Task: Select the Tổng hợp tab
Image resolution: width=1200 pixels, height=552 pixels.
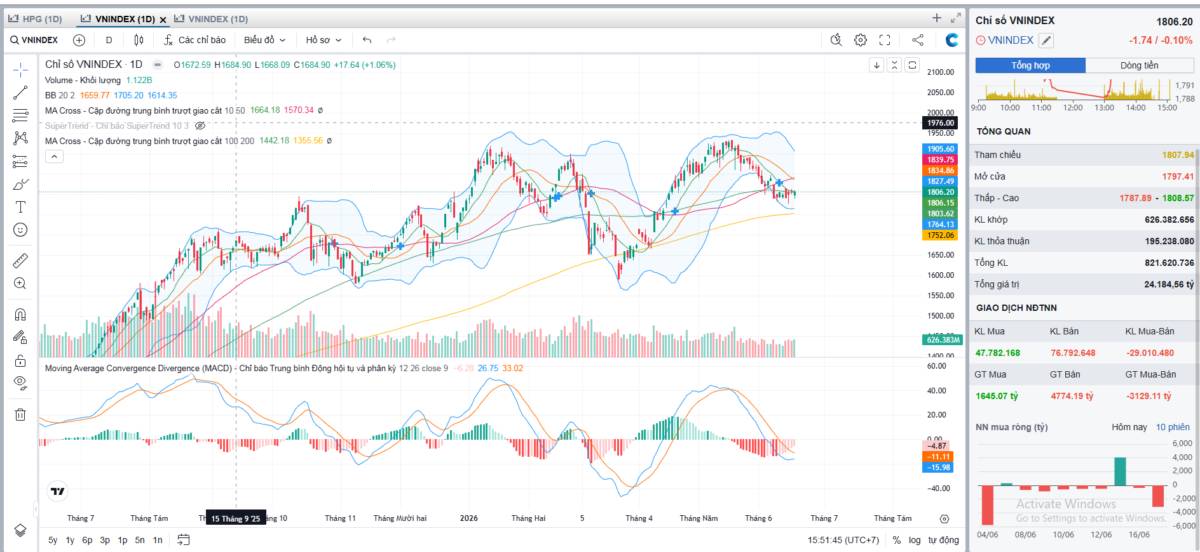Action: (x=1032, y=65)
